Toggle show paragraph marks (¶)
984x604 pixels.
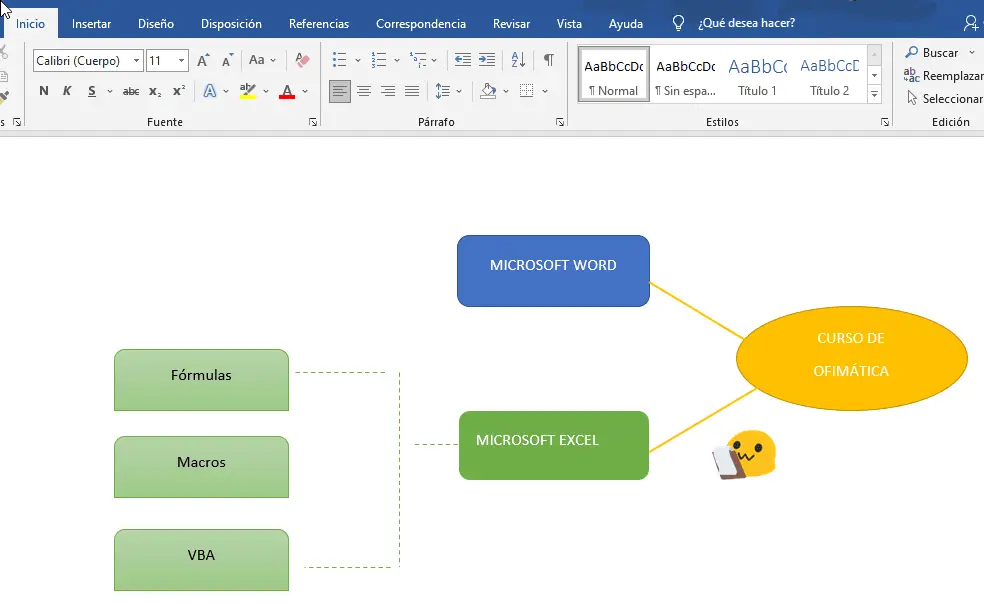tap(548, 60)
